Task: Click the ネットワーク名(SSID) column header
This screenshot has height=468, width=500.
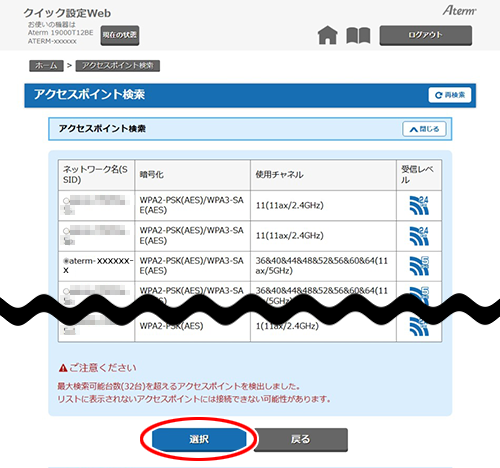Action: pos(96,175)
